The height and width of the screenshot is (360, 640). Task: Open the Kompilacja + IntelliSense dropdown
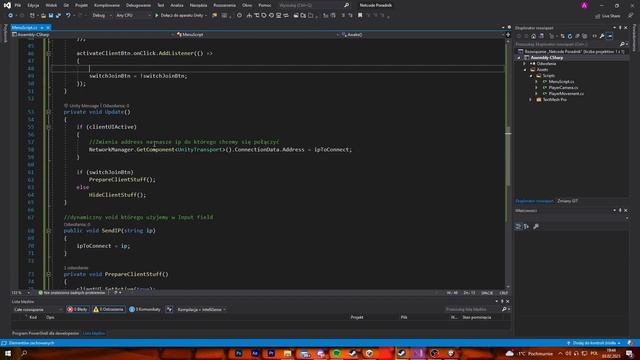click(201, 309)
